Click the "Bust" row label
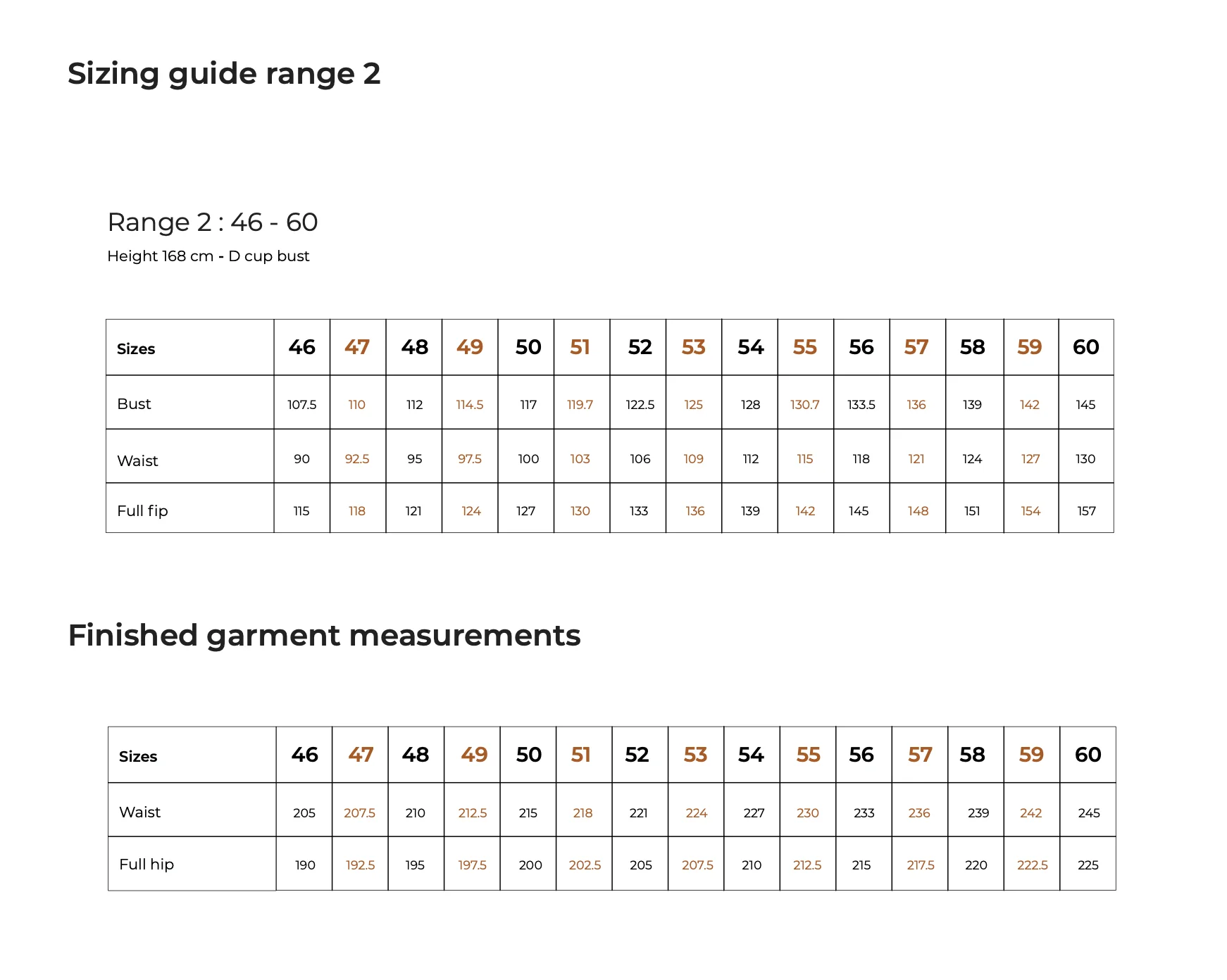 (134, 404)
